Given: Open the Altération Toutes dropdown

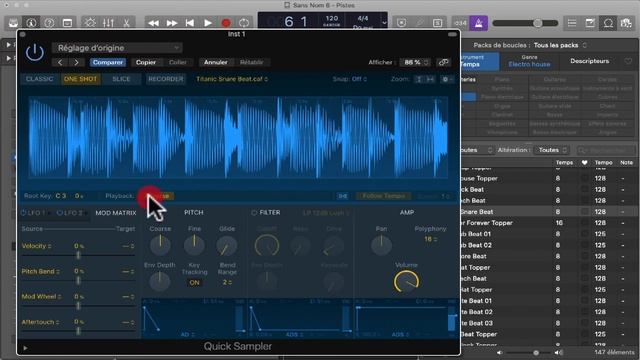Looking at the screenshot, I should [x=552, y=150].
